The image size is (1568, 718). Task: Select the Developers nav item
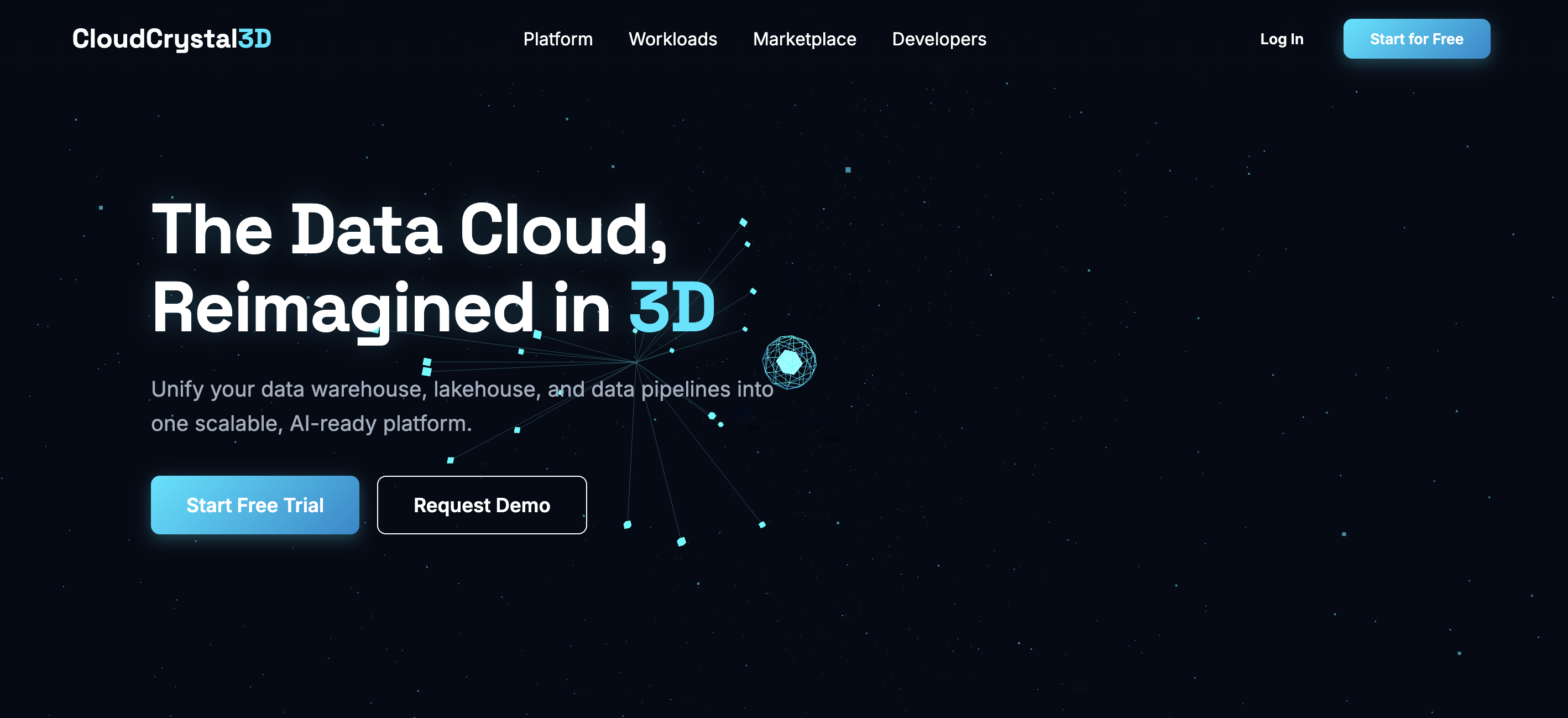coord(939,39)
